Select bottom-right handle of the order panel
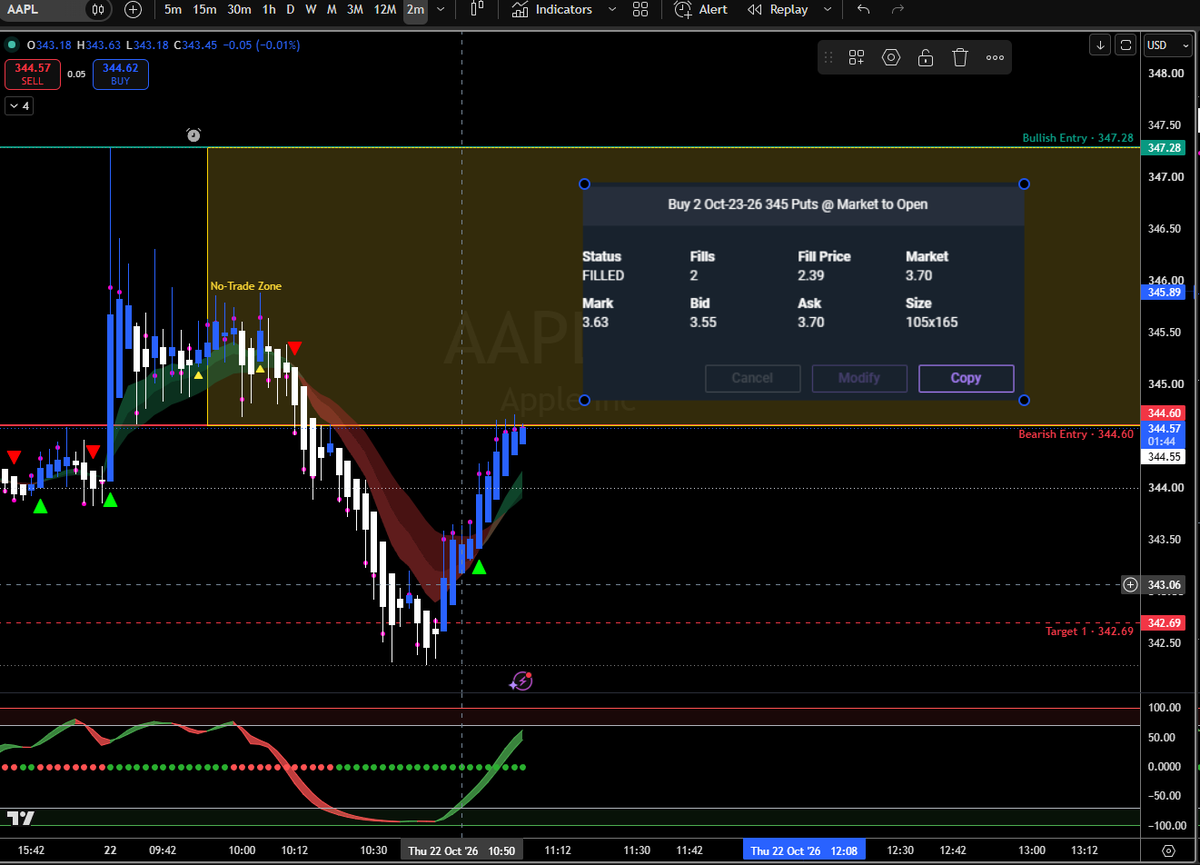 pyautogui.click(x=1023, y=400)
